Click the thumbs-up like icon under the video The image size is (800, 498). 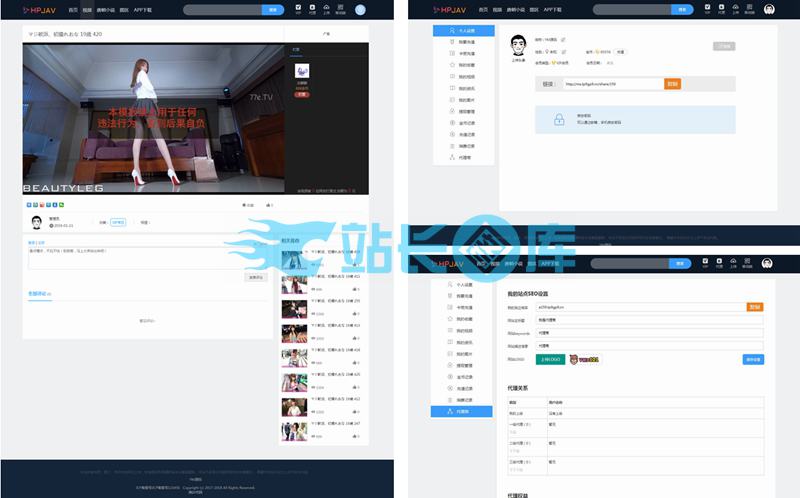(267, 205)
